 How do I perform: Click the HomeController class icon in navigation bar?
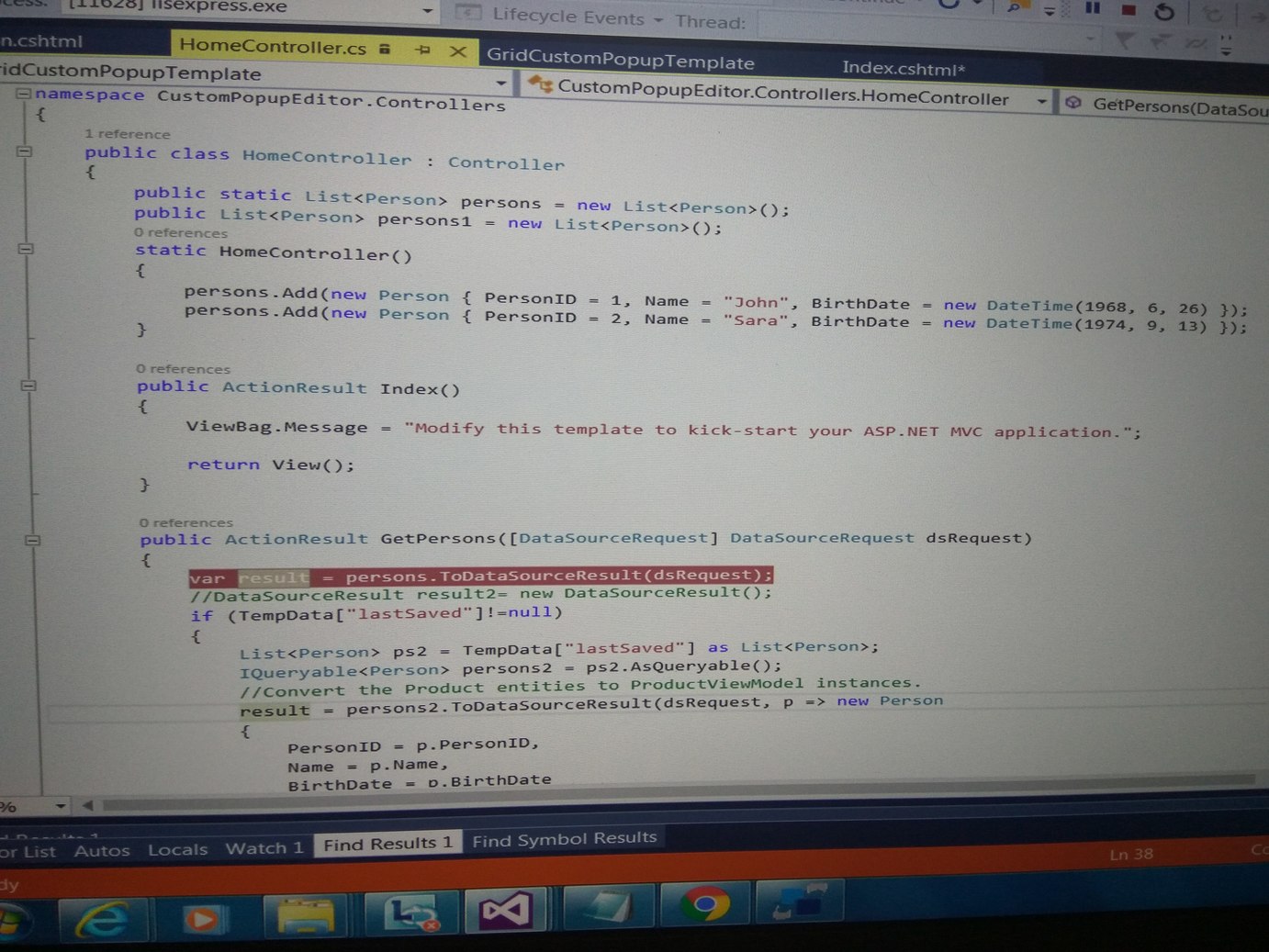(x=540, y=85)
